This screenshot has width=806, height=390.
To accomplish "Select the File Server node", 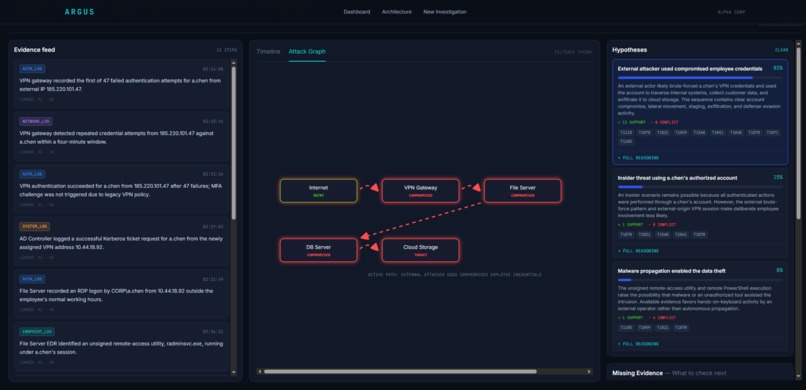I will pos(523,191).
